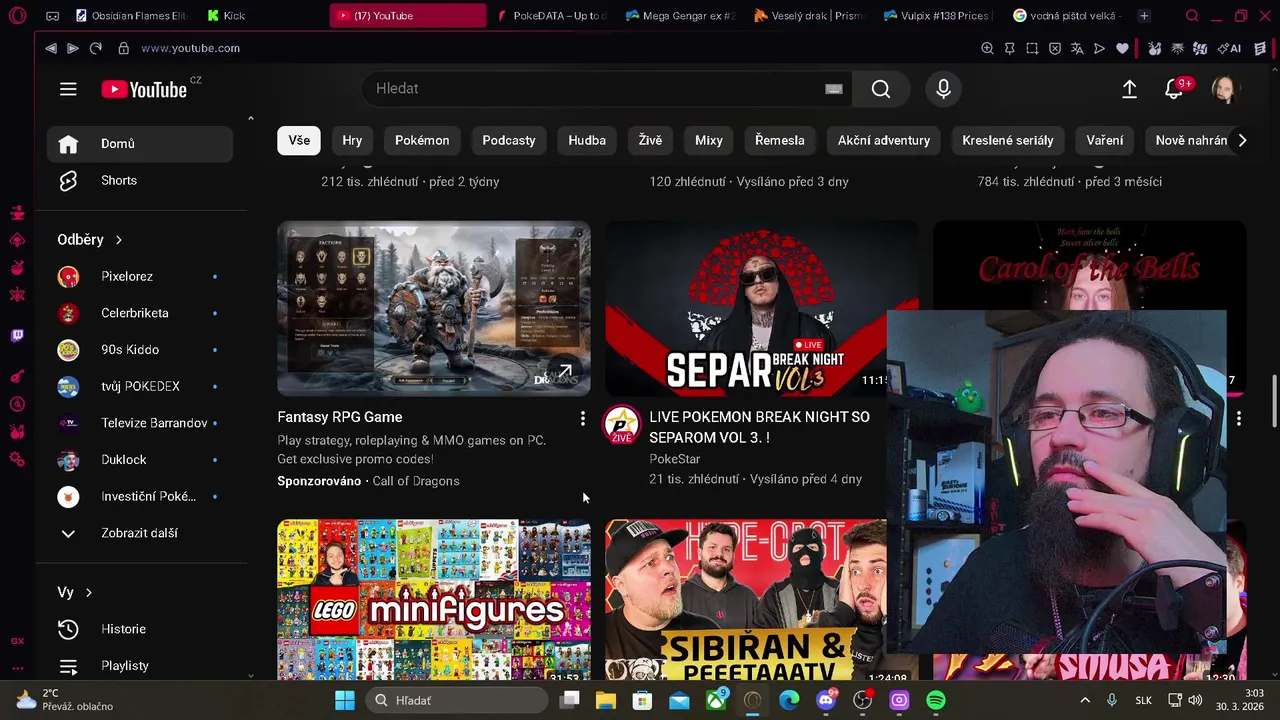1280x720 pixels.
Task: Go back with browser back arrow
Action: point(51,48)
